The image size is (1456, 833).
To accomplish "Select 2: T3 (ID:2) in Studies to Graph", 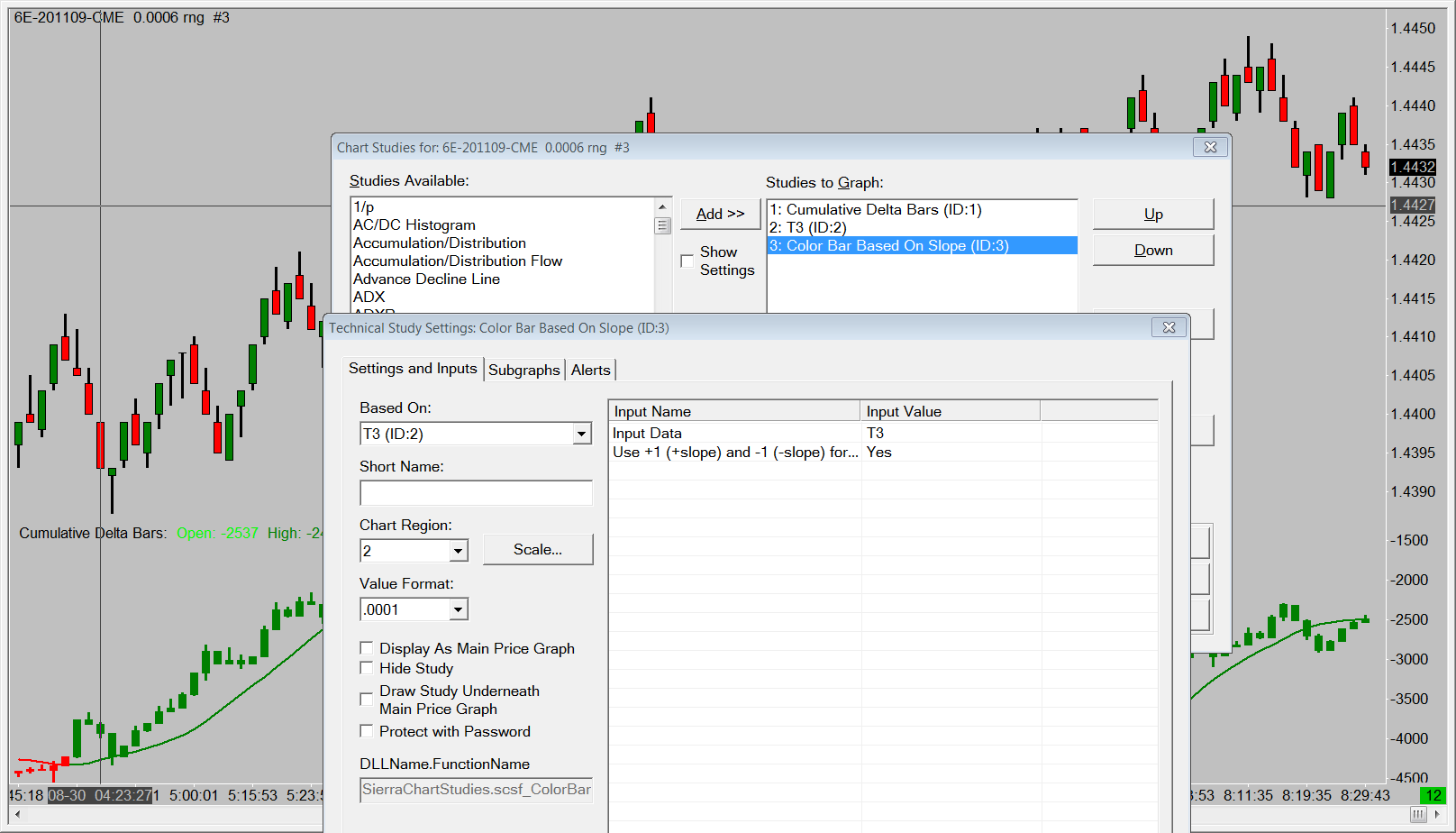I will [922, 227].
